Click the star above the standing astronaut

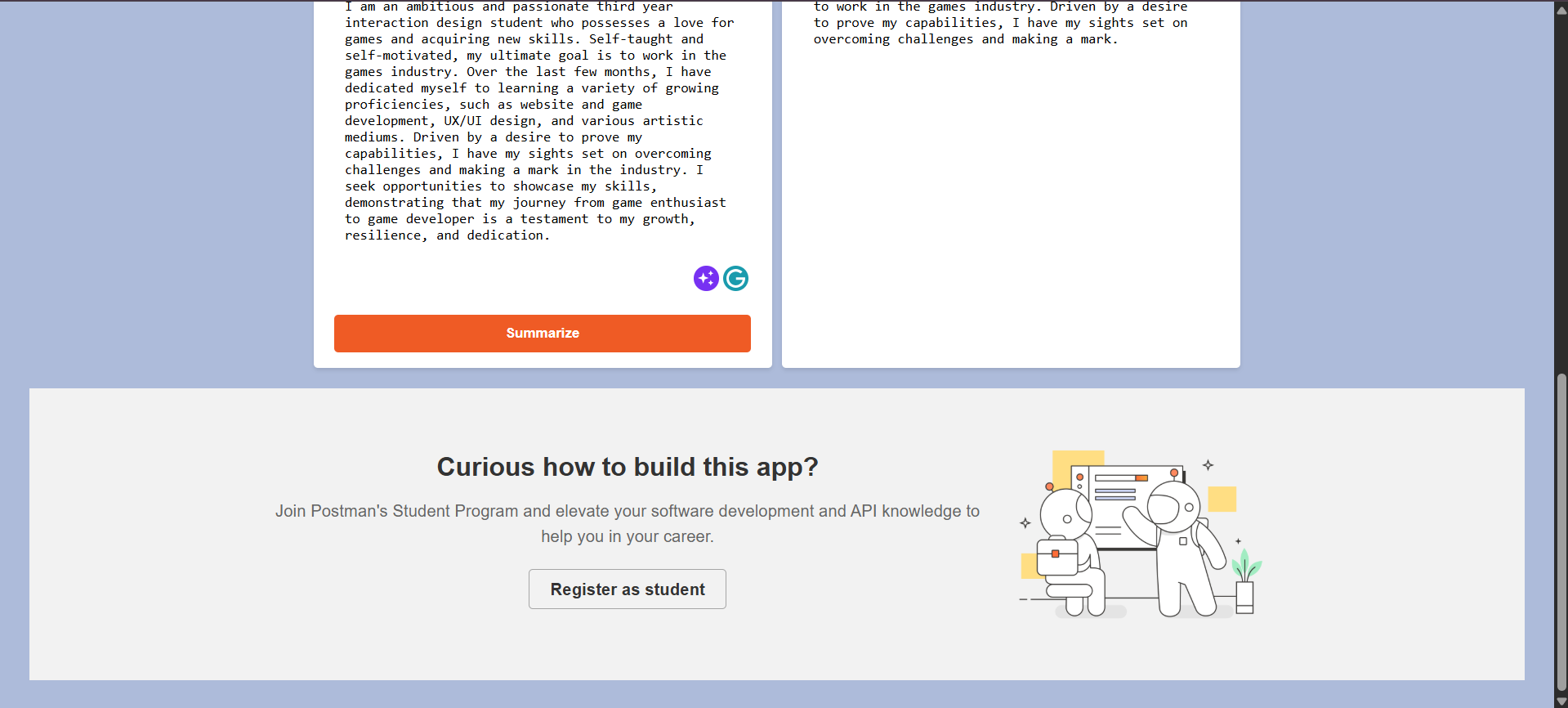pos(1208,465)
